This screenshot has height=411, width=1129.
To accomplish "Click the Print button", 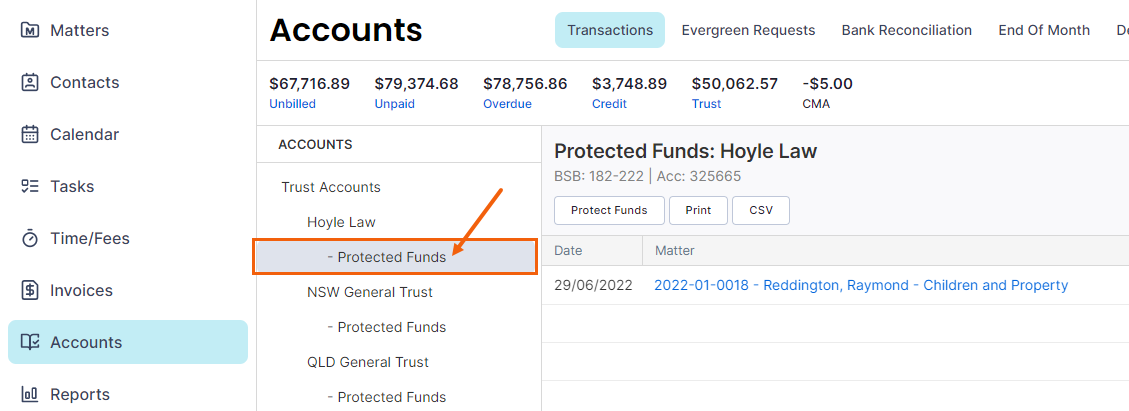I will [698, 210].
